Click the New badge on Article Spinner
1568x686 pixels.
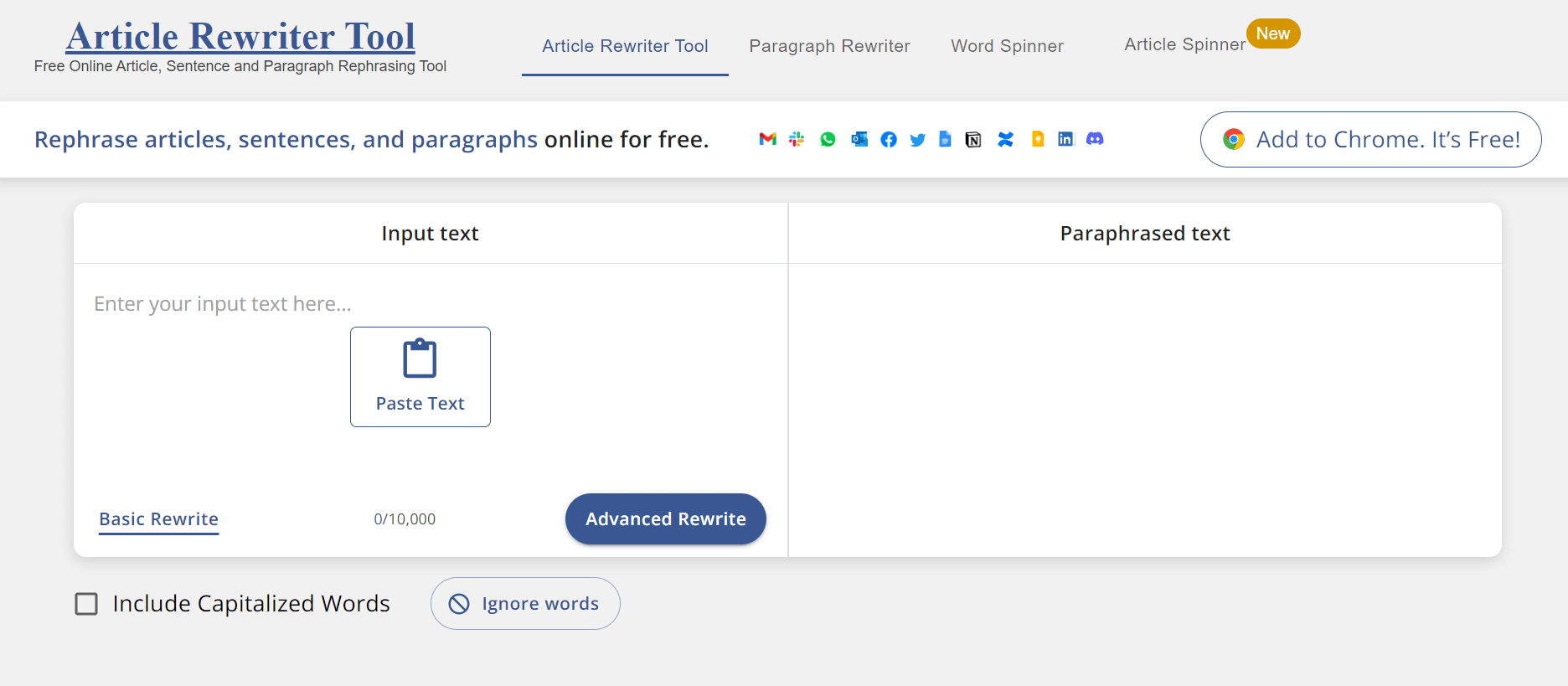click(x=1273, y=34)
